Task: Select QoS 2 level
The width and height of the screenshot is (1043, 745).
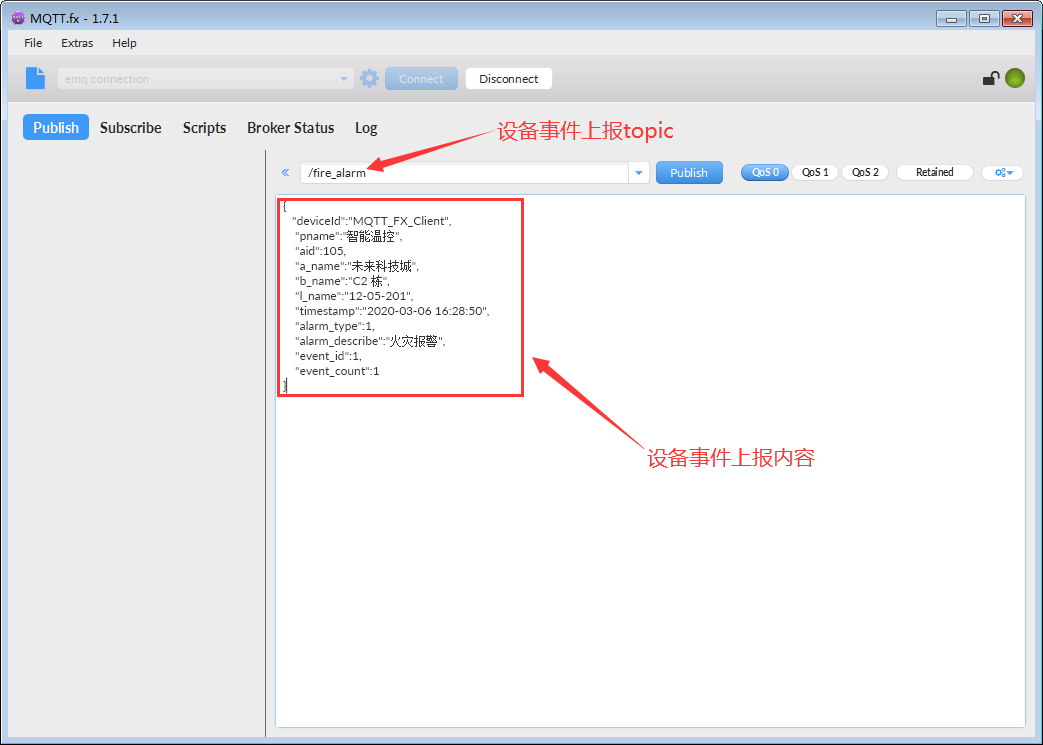Action: [x=865, y=173]
